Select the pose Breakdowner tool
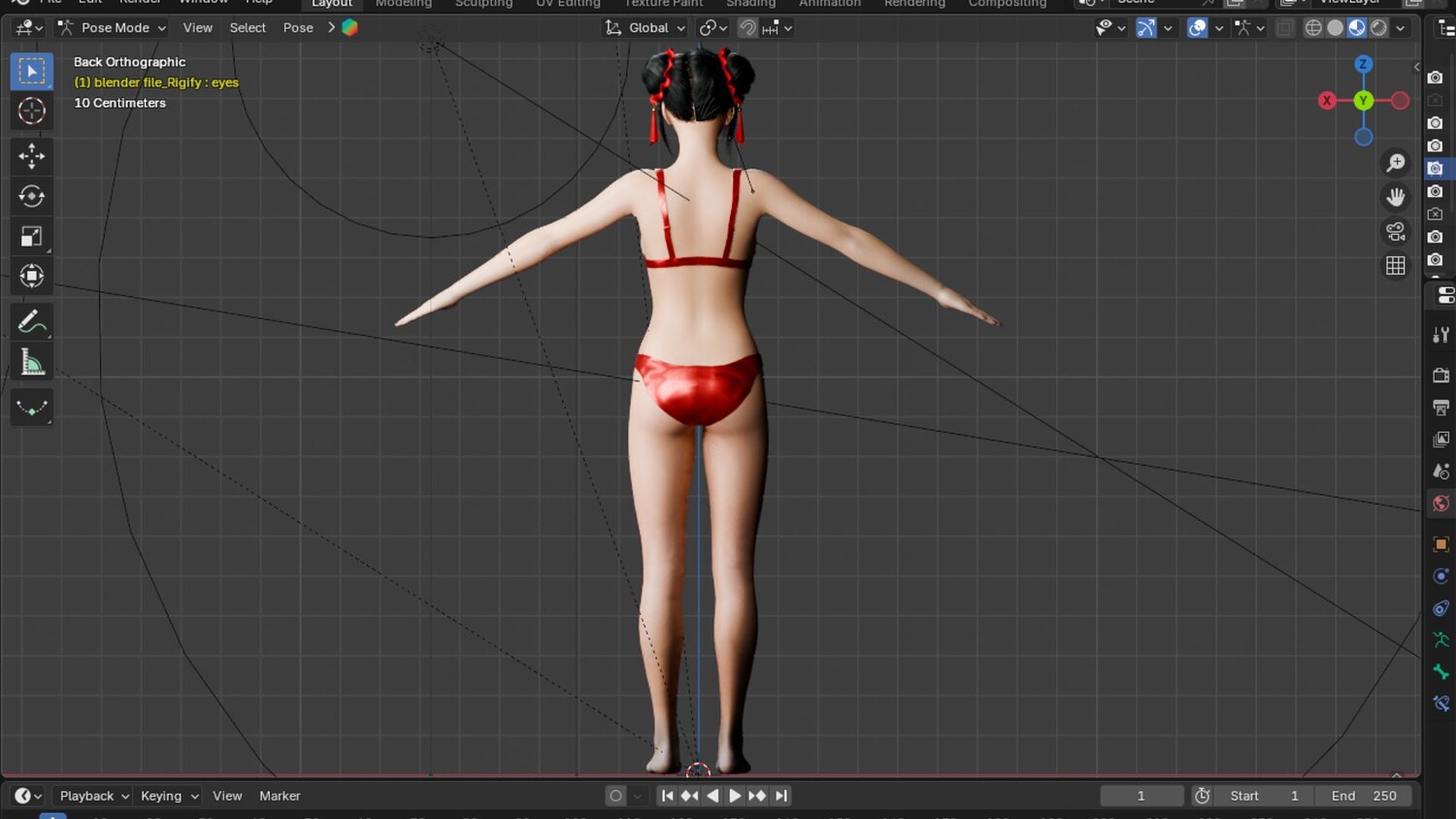 31,407
